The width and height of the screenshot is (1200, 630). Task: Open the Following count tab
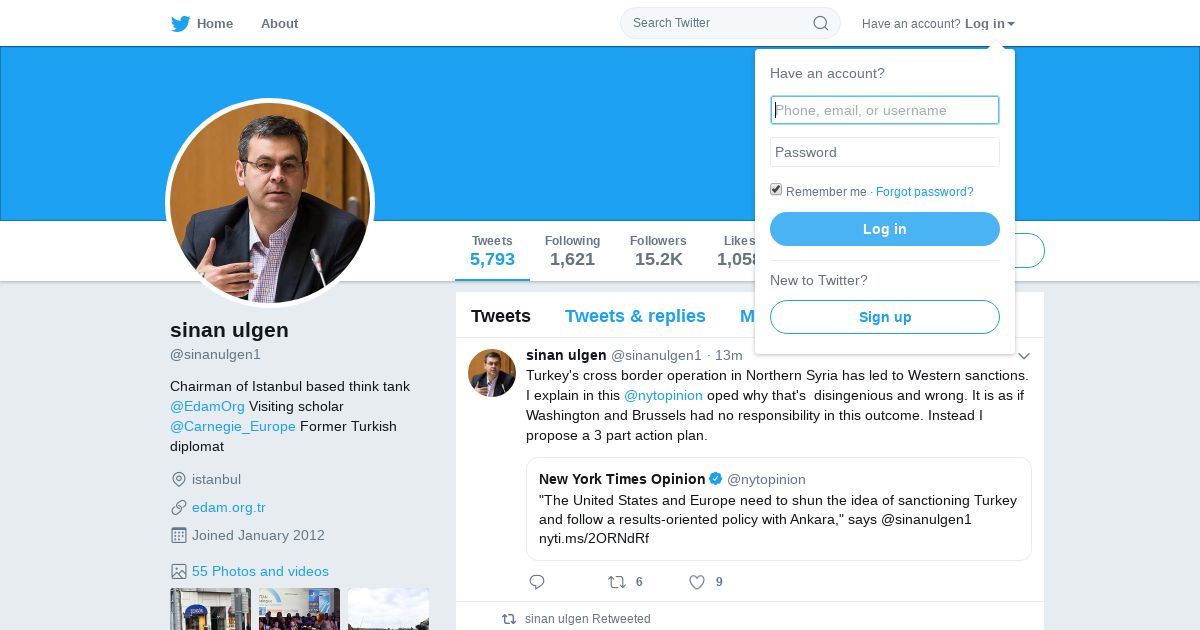point(572,251)
